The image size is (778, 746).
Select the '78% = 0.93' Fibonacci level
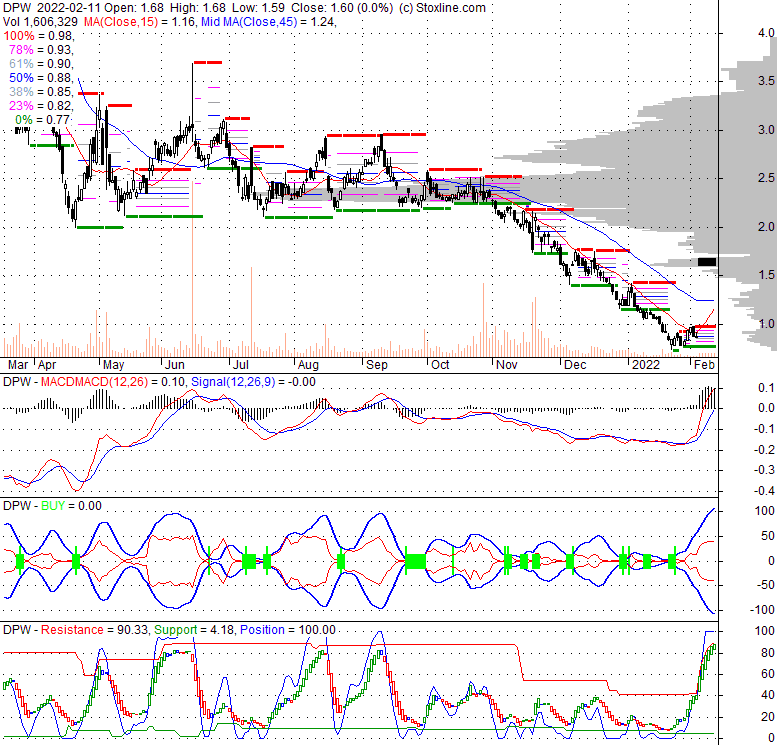42,50
